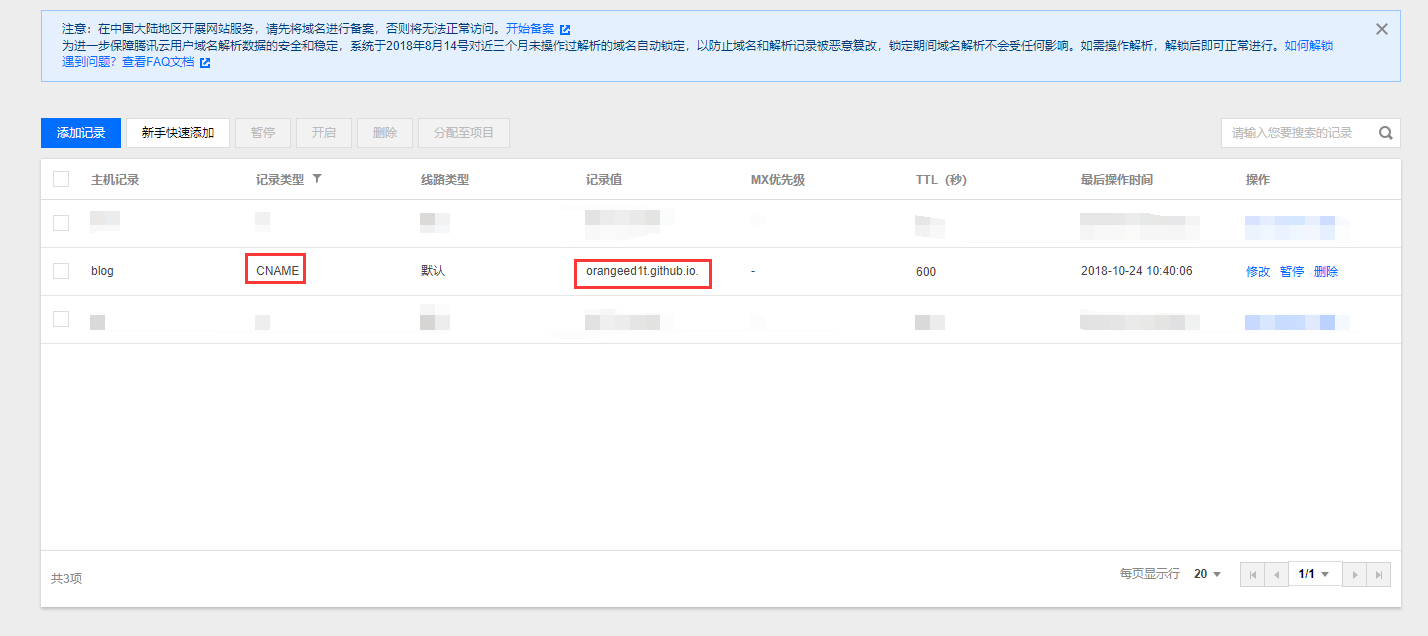Click the 添加记录 button
The image size is (1428, 636).
tap(81, 133)
